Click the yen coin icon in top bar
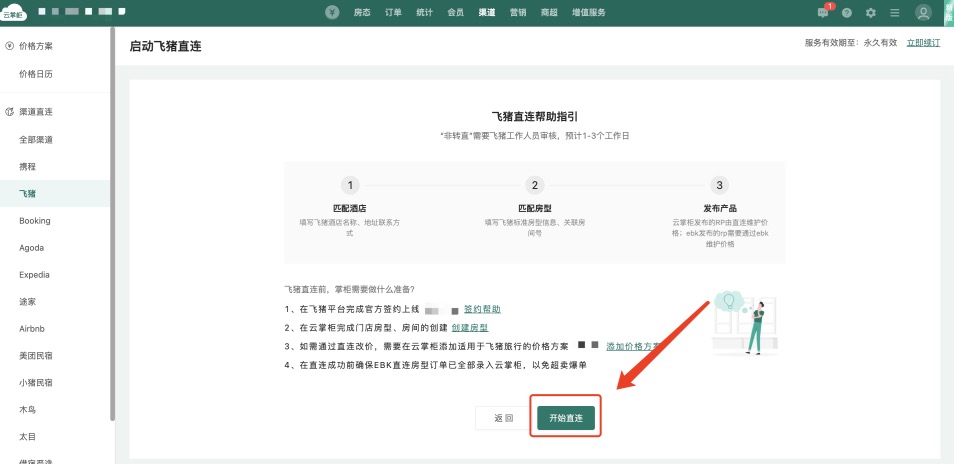The height and width of the screenshot is (464, 954). point(333,13)
